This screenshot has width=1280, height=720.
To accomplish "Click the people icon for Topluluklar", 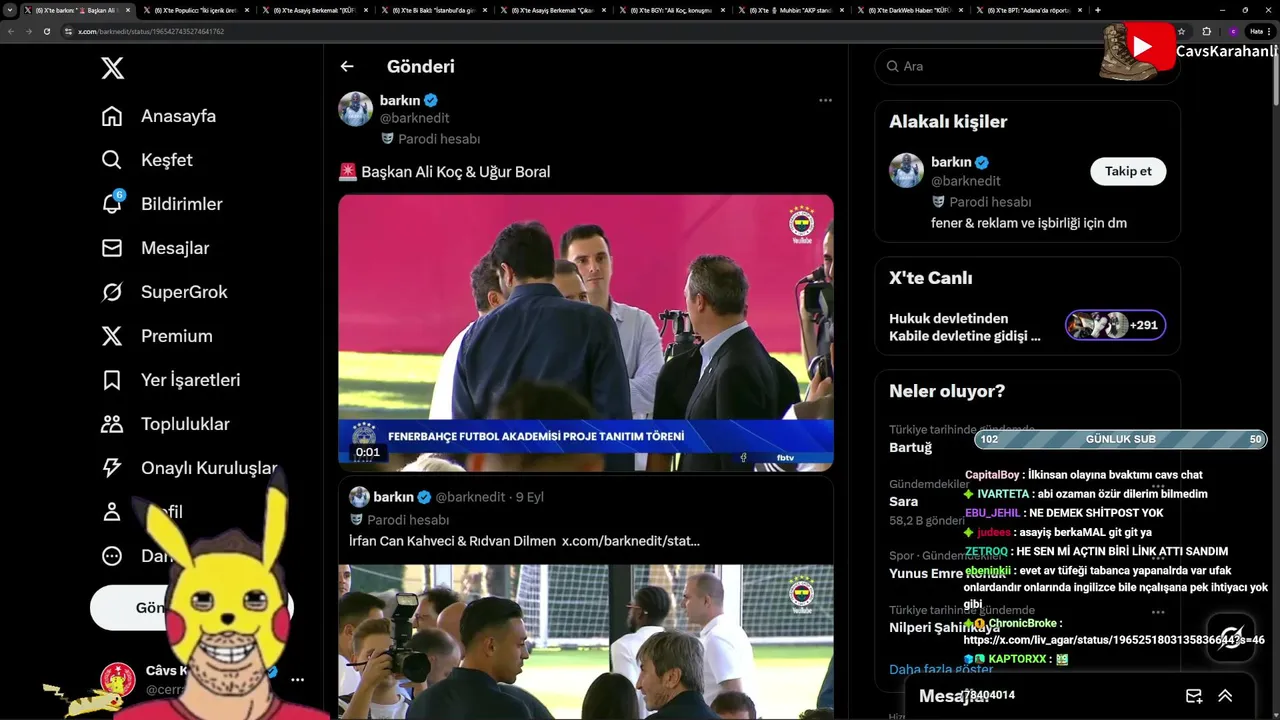I will pyautogui.click(x=112, y=424).
